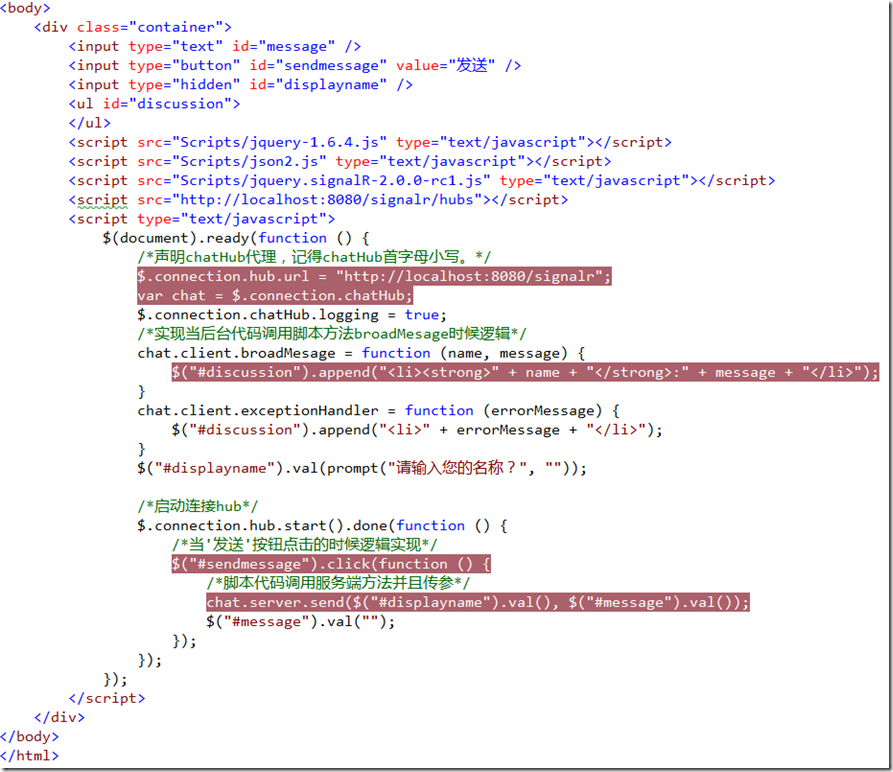
Task: Click the jquery.signalR-2.0.0-rc1.js script line
Action: coord(421,180)
